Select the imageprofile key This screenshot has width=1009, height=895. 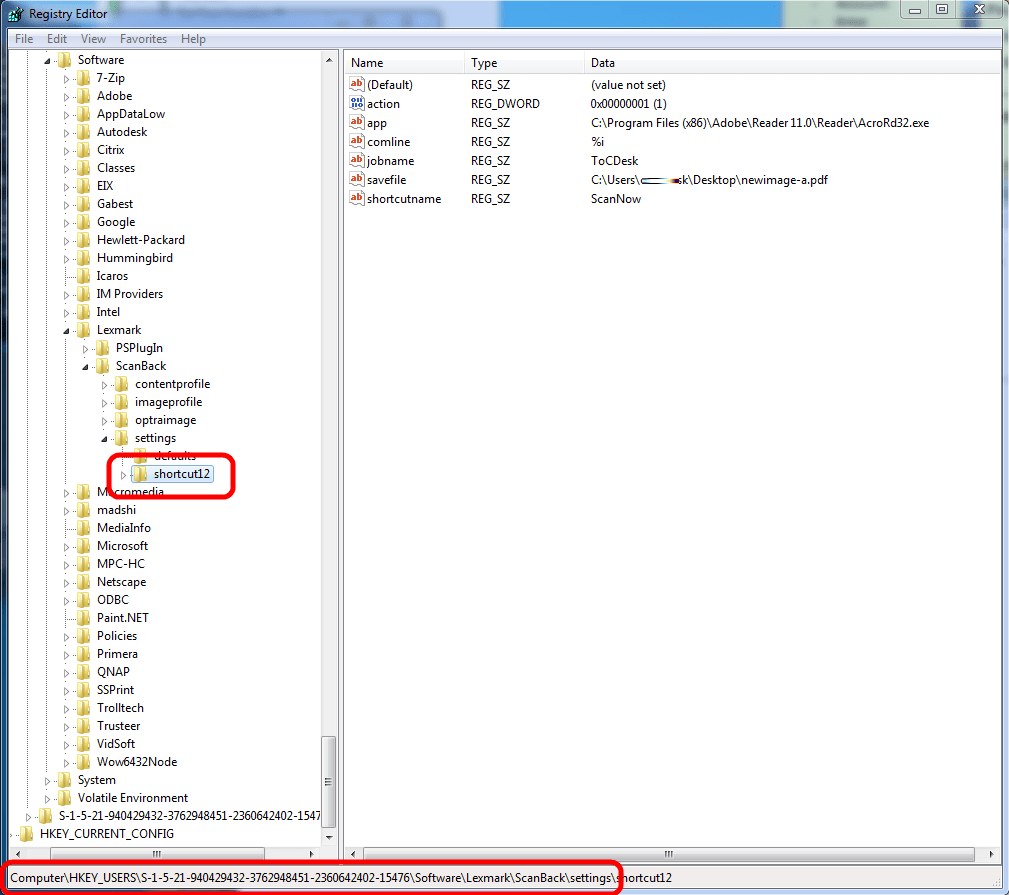[168, 402]
